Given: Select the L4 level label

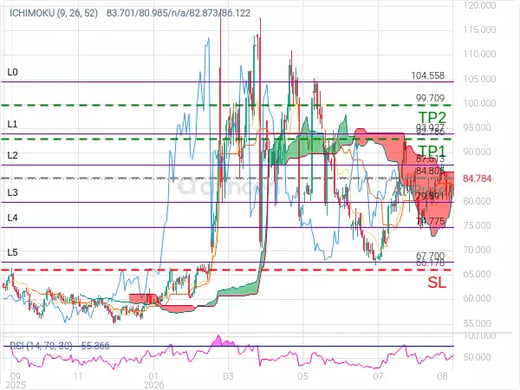Looking at the screenshot, I should click(x=13, y=218).
